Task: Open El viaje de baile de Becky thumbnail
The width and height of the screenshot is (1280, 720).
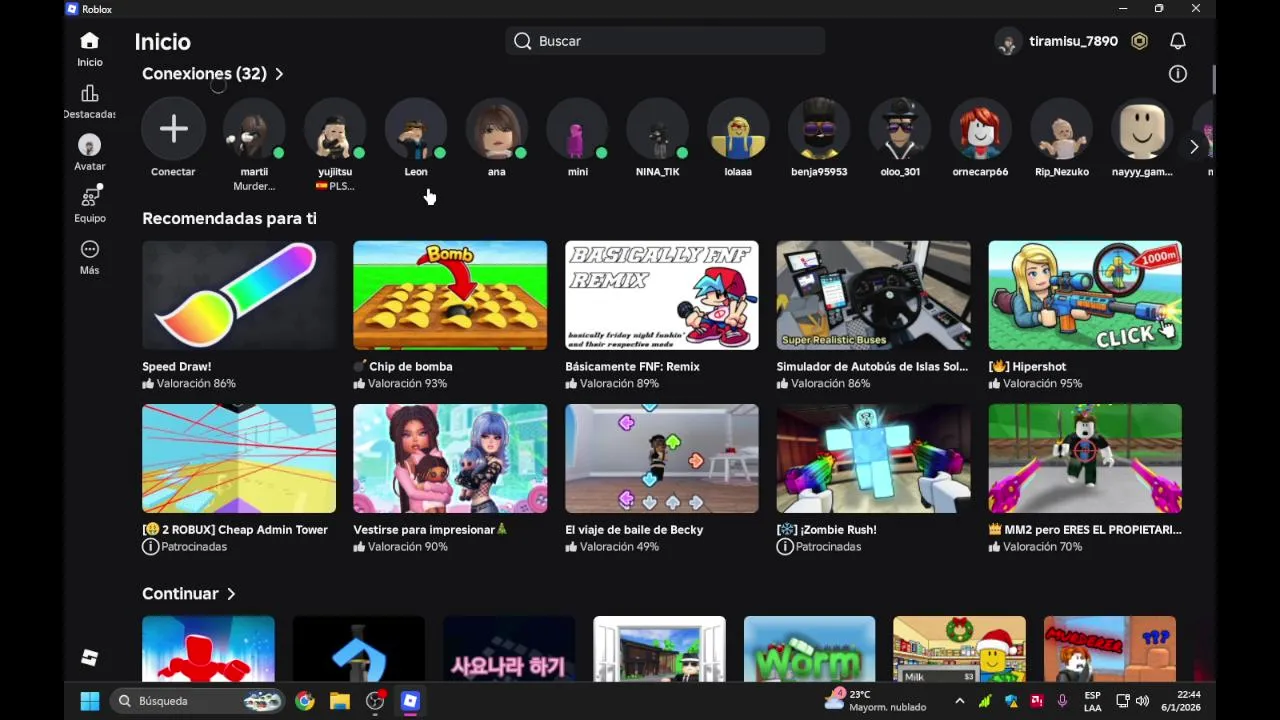Action: (x=662, y=458)
